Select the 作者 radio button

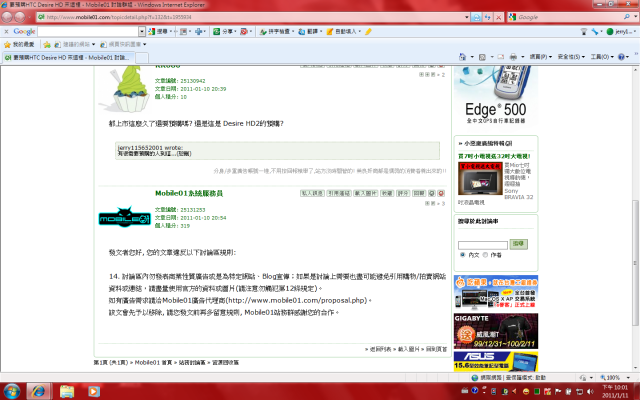click(x=485, y=255)
